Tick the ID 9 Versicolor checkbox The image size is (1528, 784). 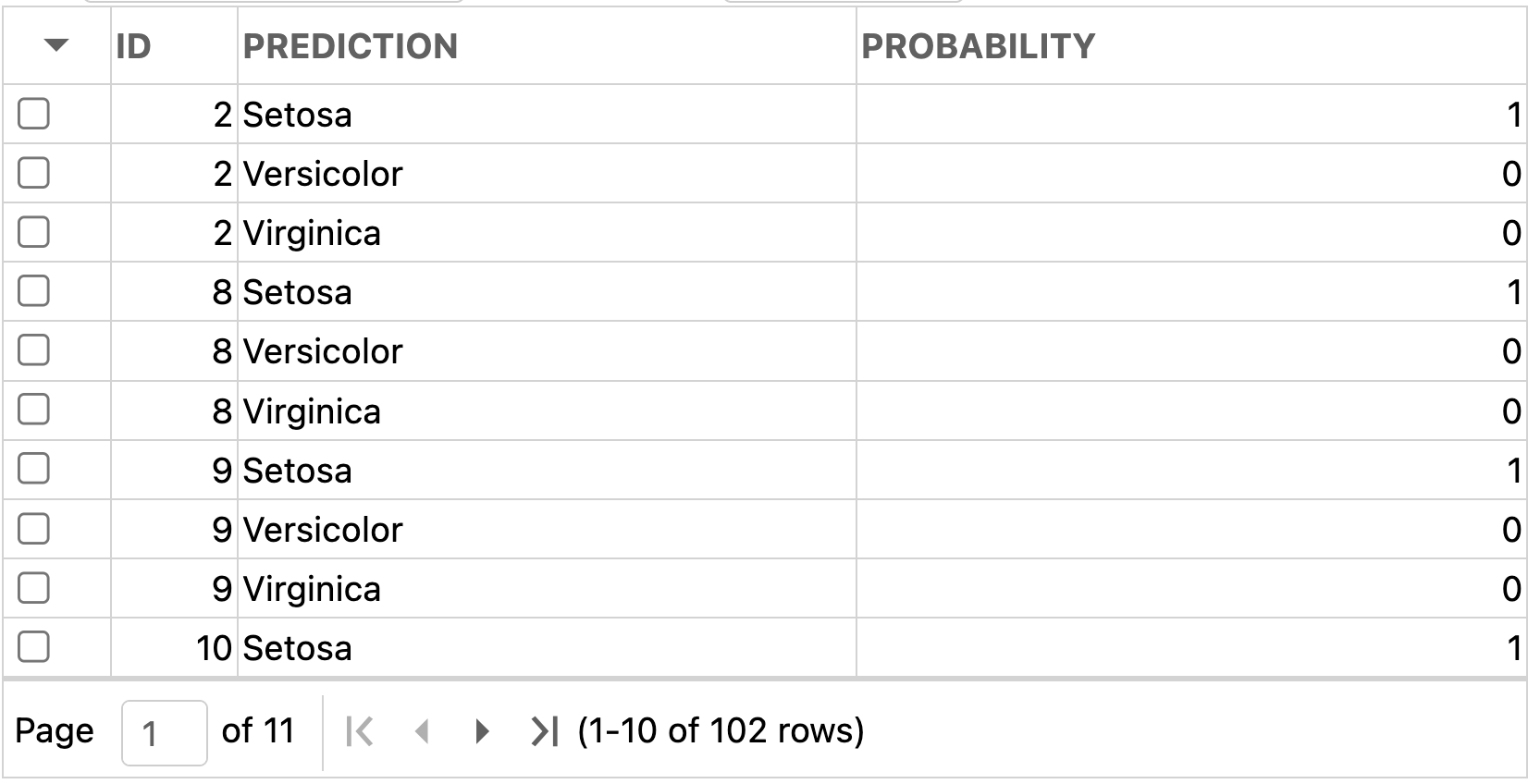coord(34,529)
